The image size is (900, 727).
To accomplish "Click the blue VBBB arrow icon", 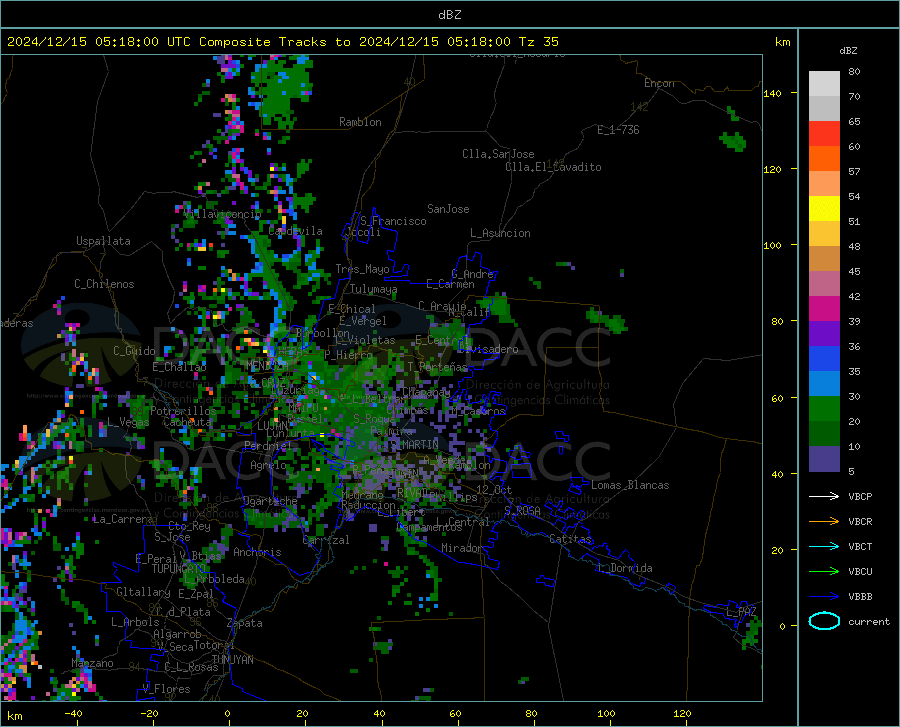I will coord(824,597).
